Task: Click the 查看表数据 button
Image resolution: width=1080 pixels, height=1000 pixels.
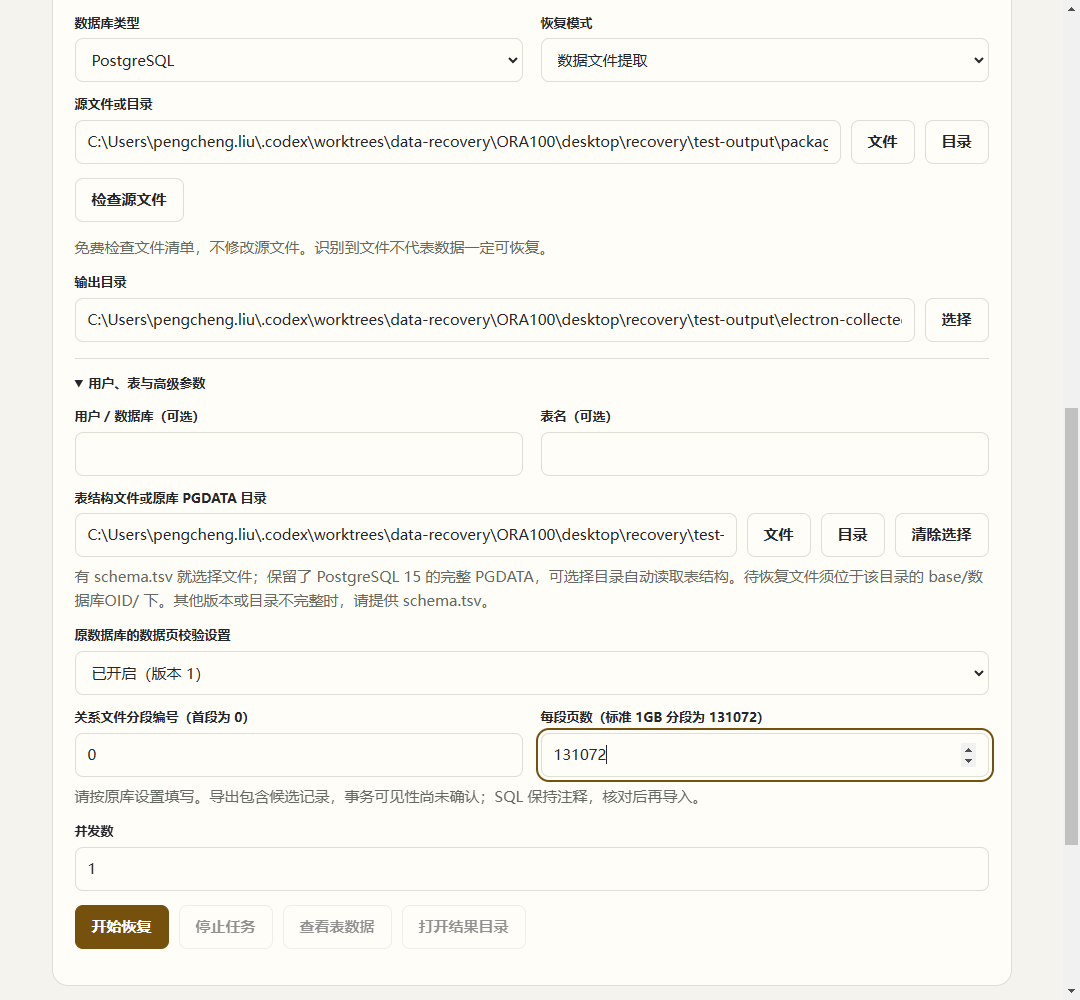Action: click(x=337, y=927)
